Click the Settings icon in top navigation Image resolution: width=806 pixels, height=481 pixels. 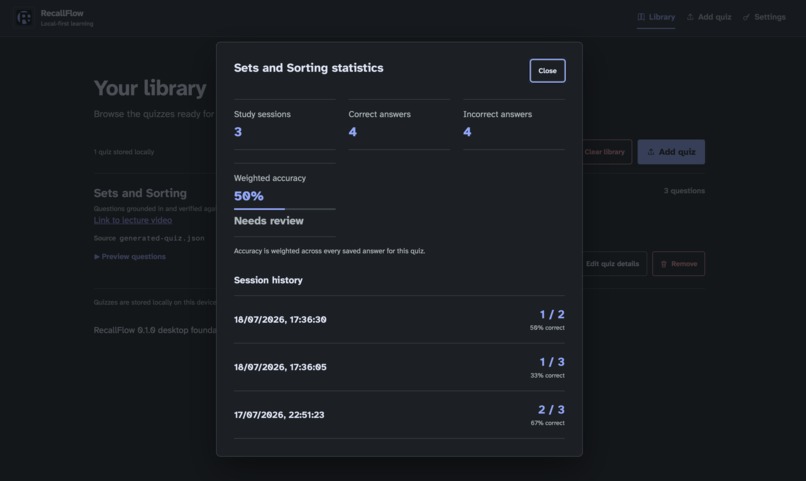click(746, 17)
